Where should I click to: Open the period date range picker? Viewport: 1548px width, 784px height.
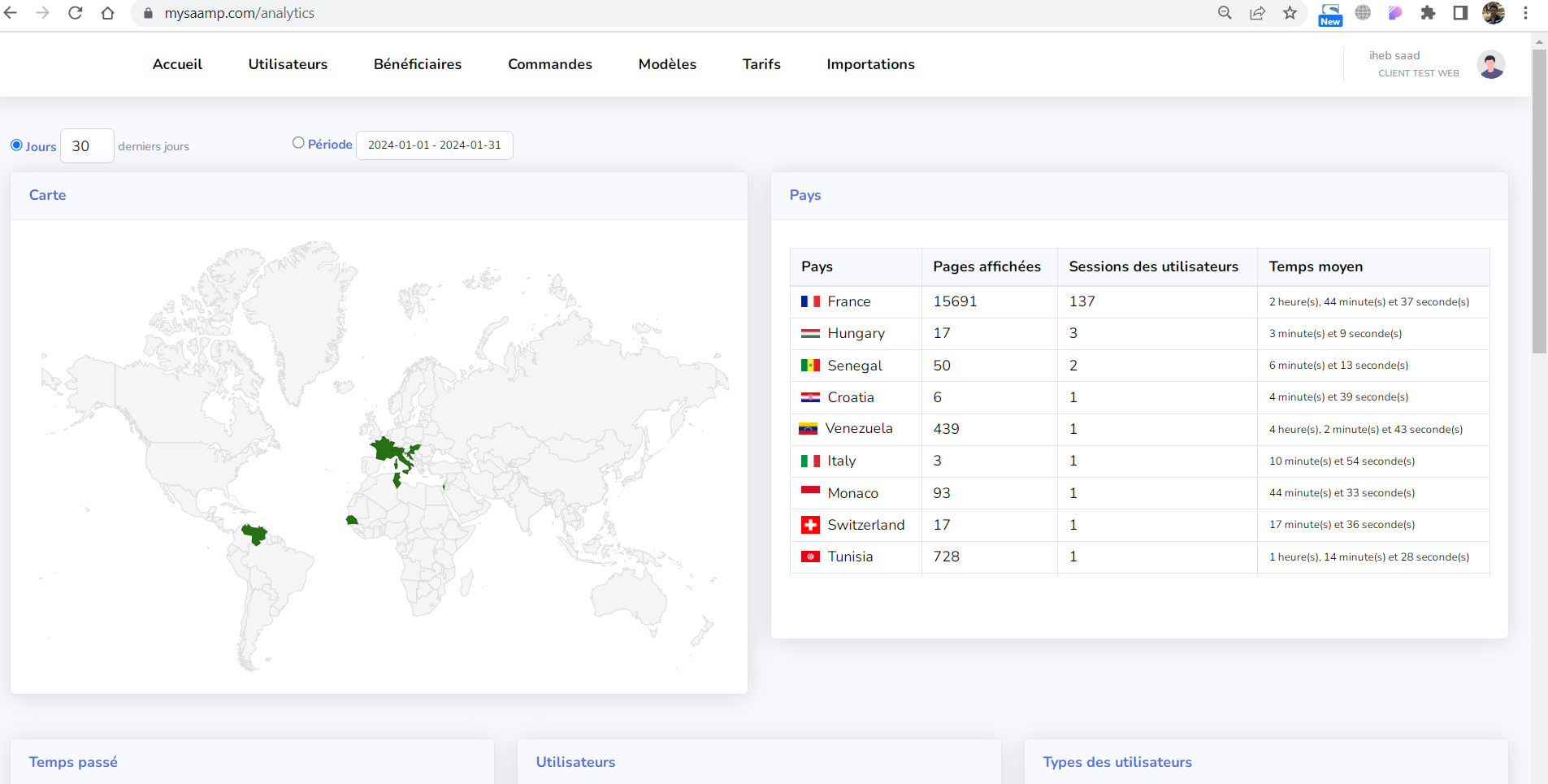[x=434, y=145]
